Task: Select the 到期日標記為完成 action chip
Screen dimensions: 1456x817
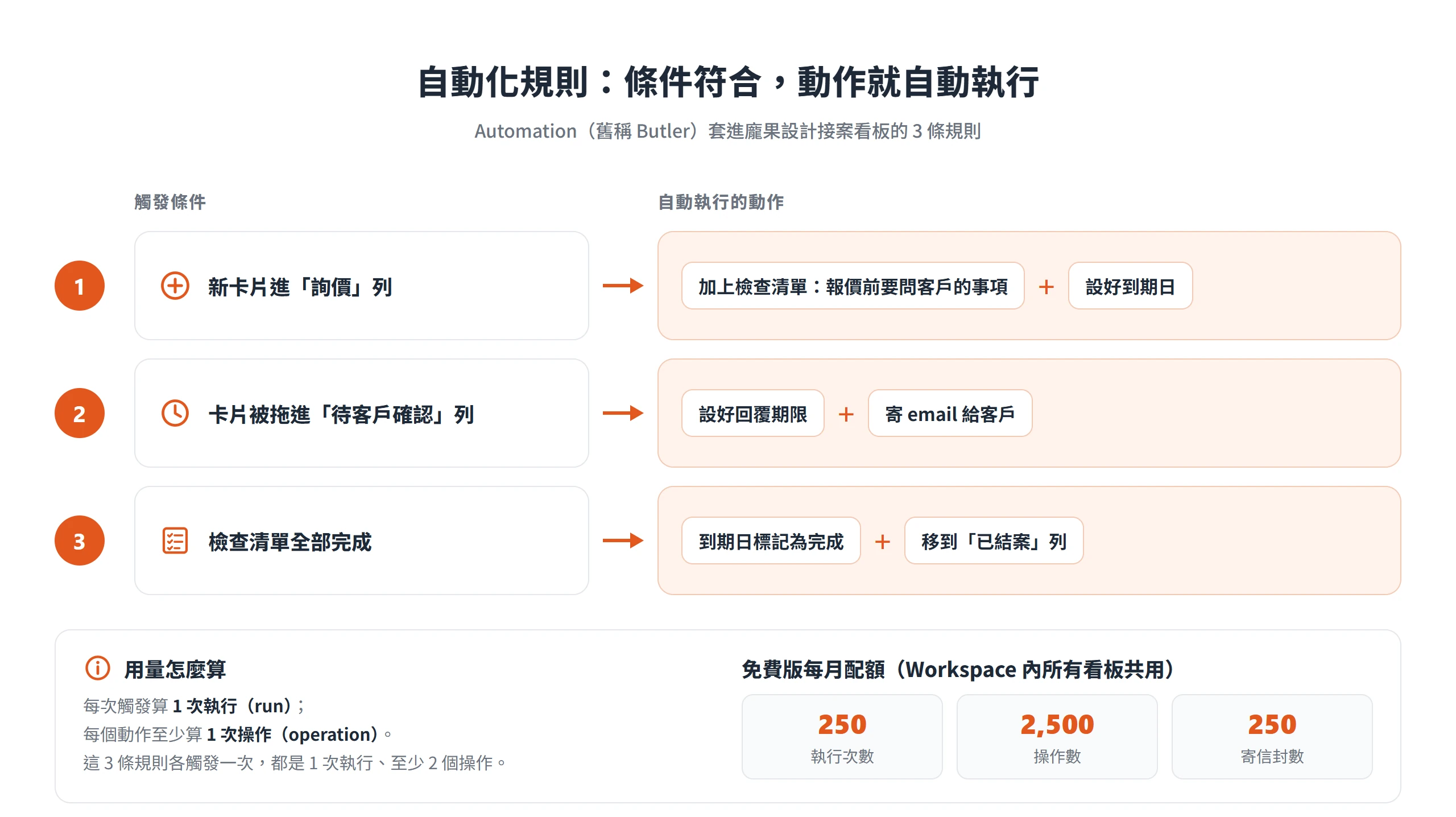Action: 771,541
